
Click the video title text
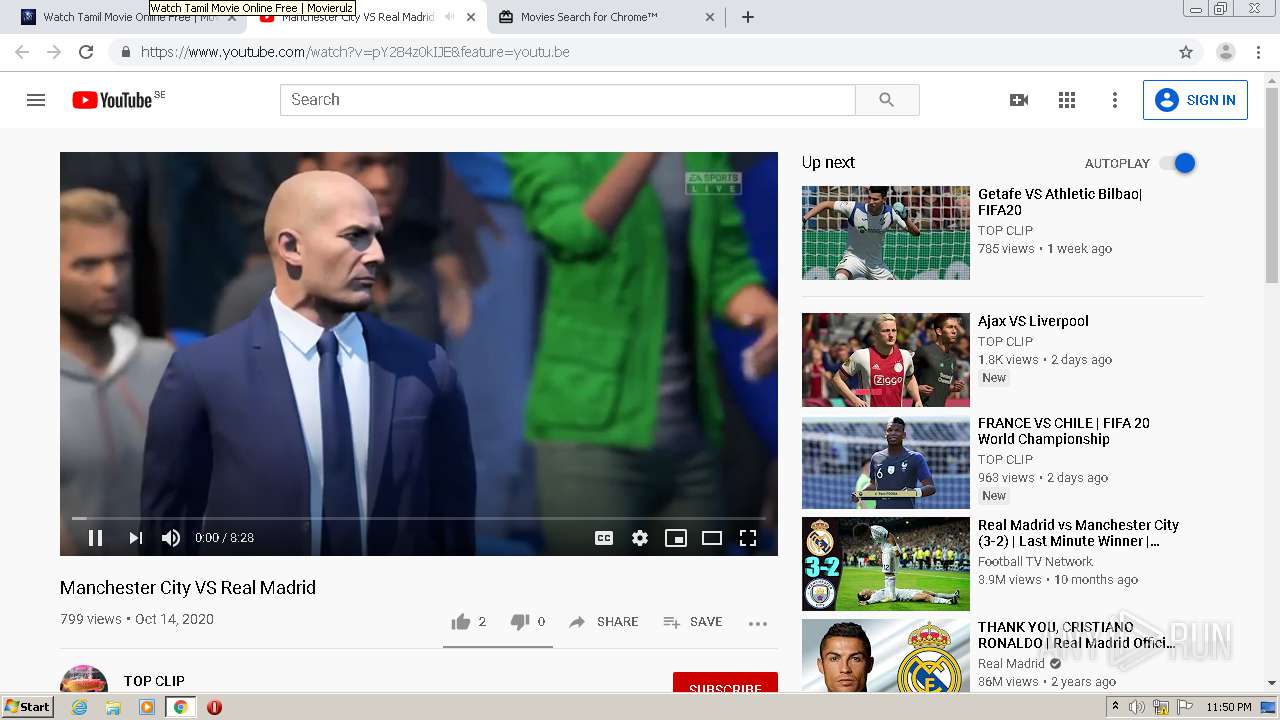[188, 588]
